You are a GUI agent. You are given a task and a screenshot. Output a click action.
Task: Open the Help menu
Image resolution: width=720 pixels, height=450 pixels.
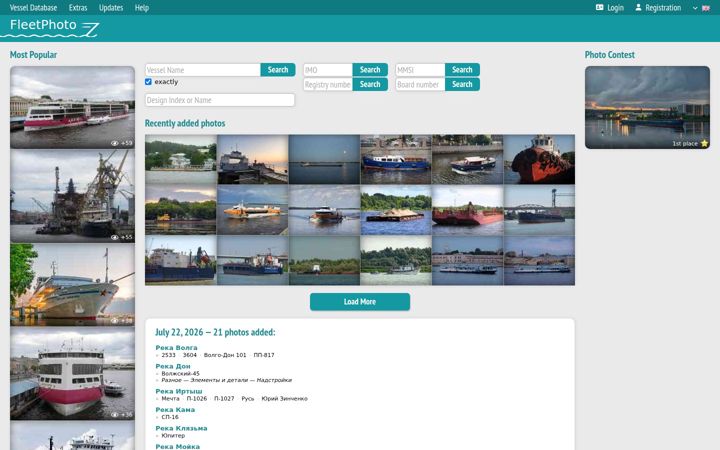[x=141, y=7]
